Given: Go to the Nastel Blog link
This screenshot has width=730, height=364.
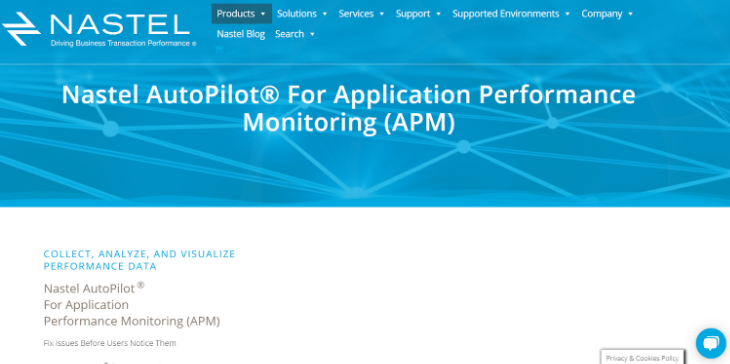Looking at the screenshot, I should coord(241,34).
